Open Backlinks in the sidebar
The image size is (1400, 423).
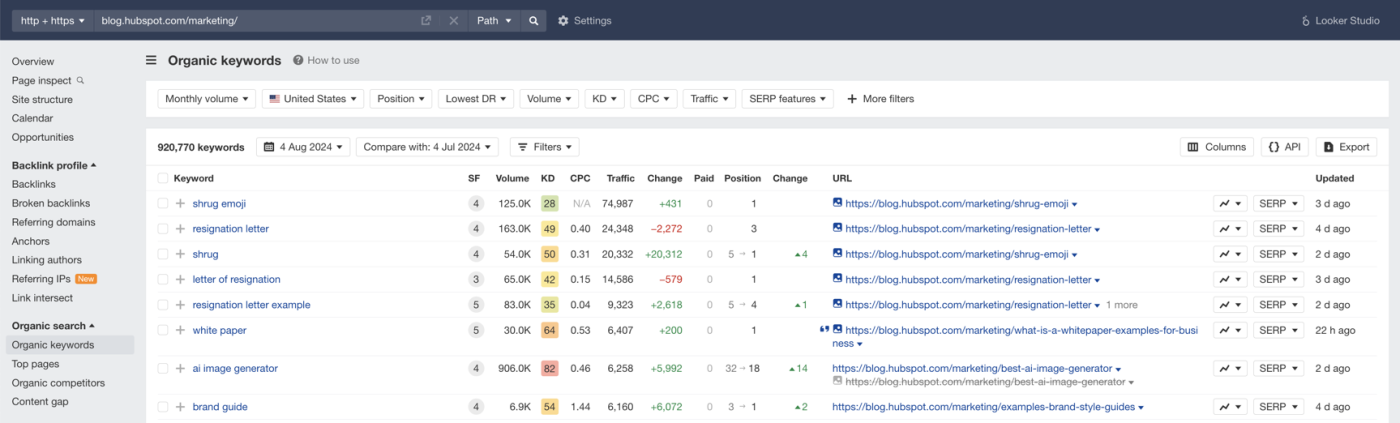(34, 184)
